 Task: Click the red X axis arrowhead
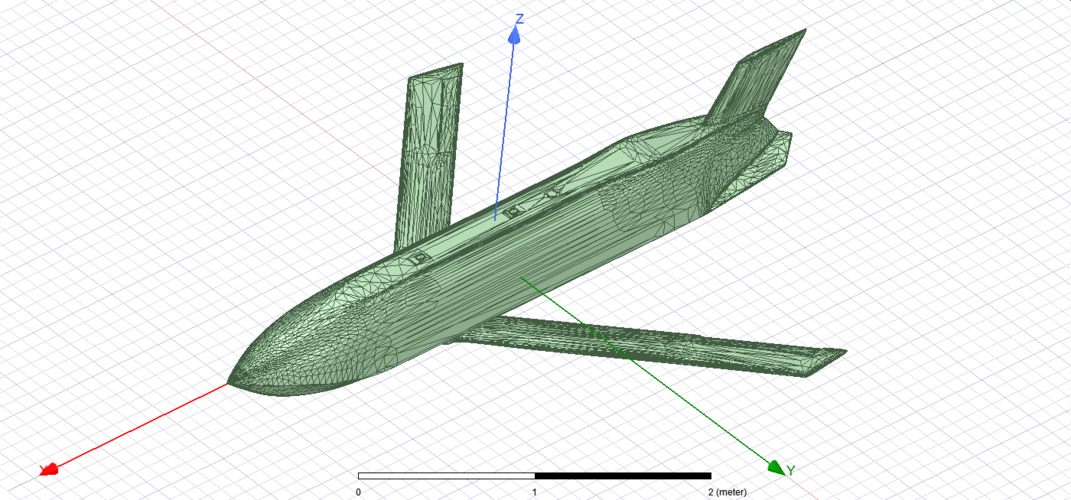coord(48,469)
